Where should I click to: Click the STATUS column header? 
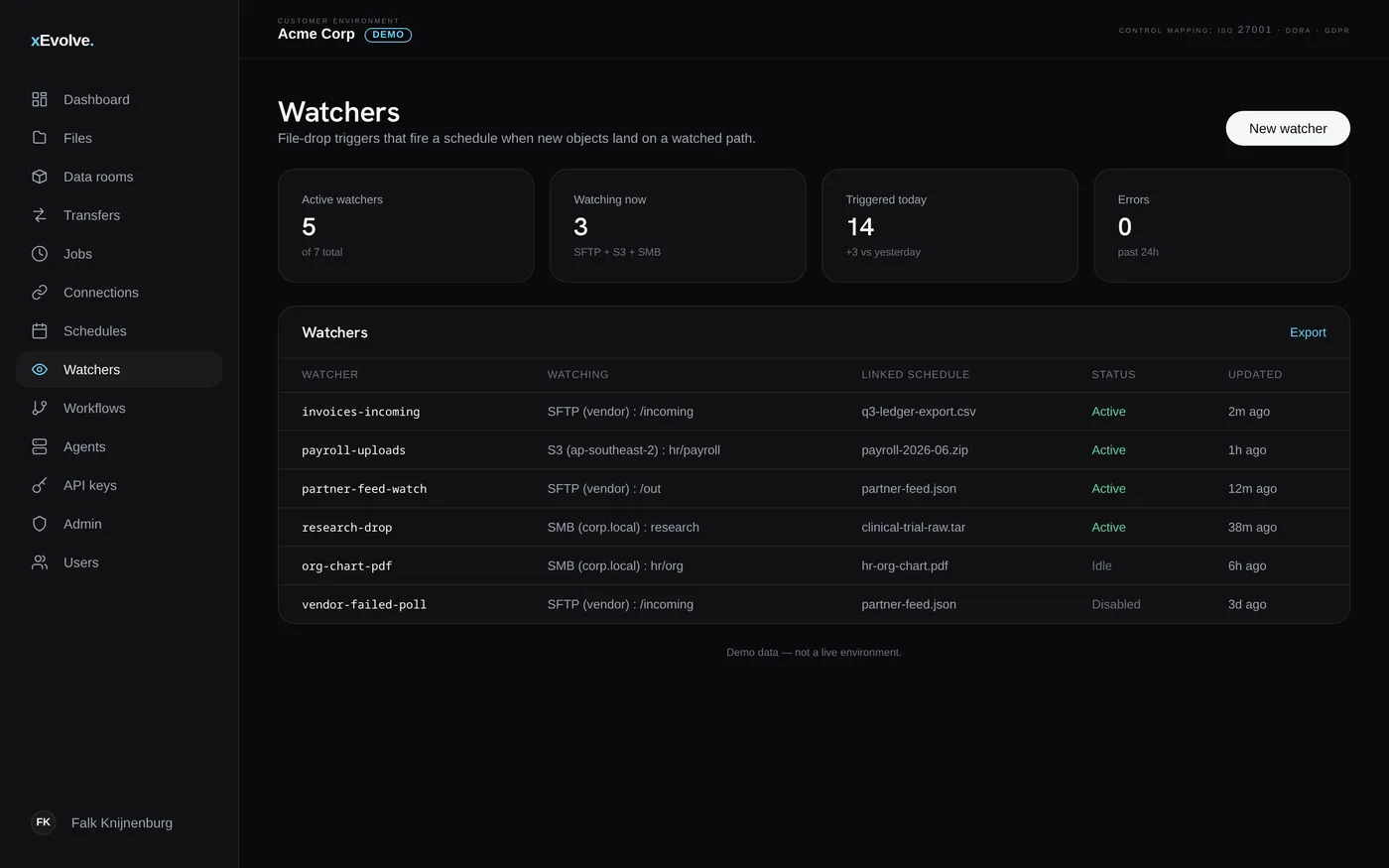click(x=1114, y=375)
